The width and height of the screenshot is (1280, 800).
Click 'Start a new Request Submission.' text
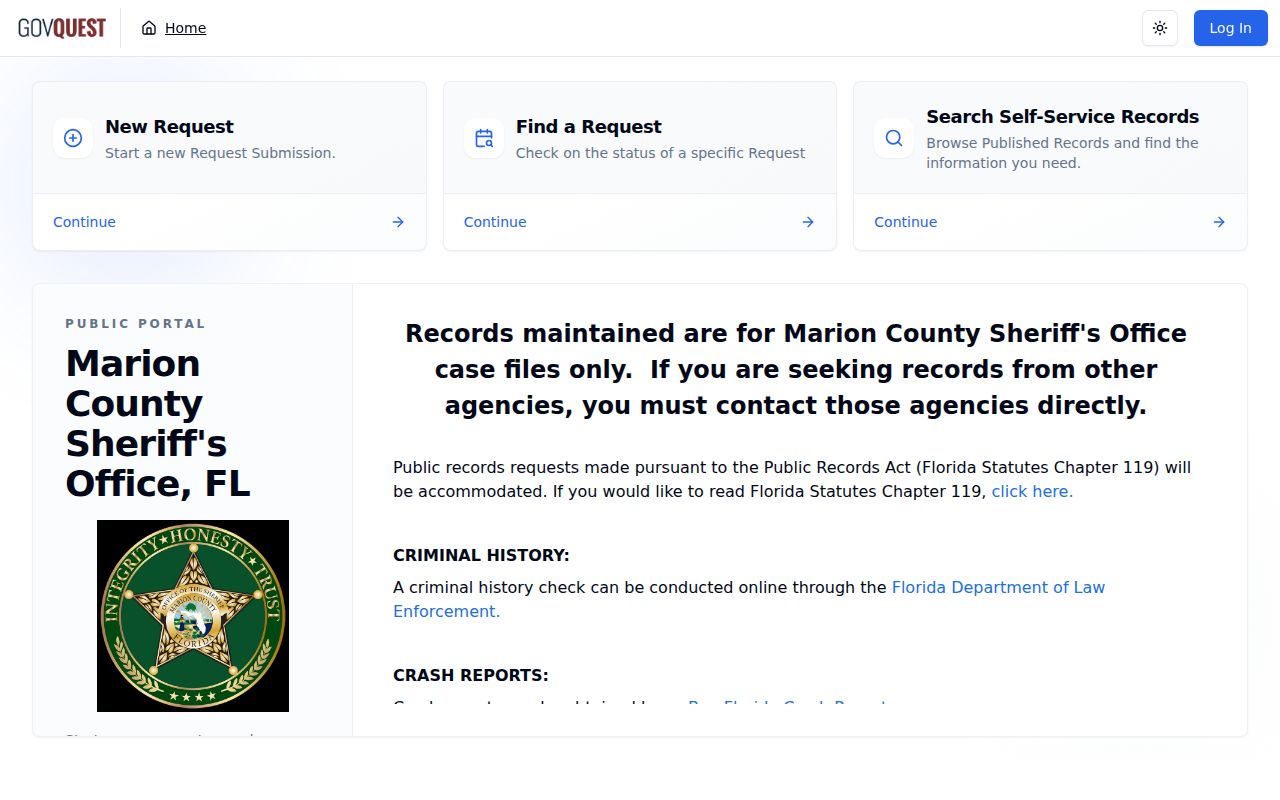pyautogui.click(x=220, y=153)
